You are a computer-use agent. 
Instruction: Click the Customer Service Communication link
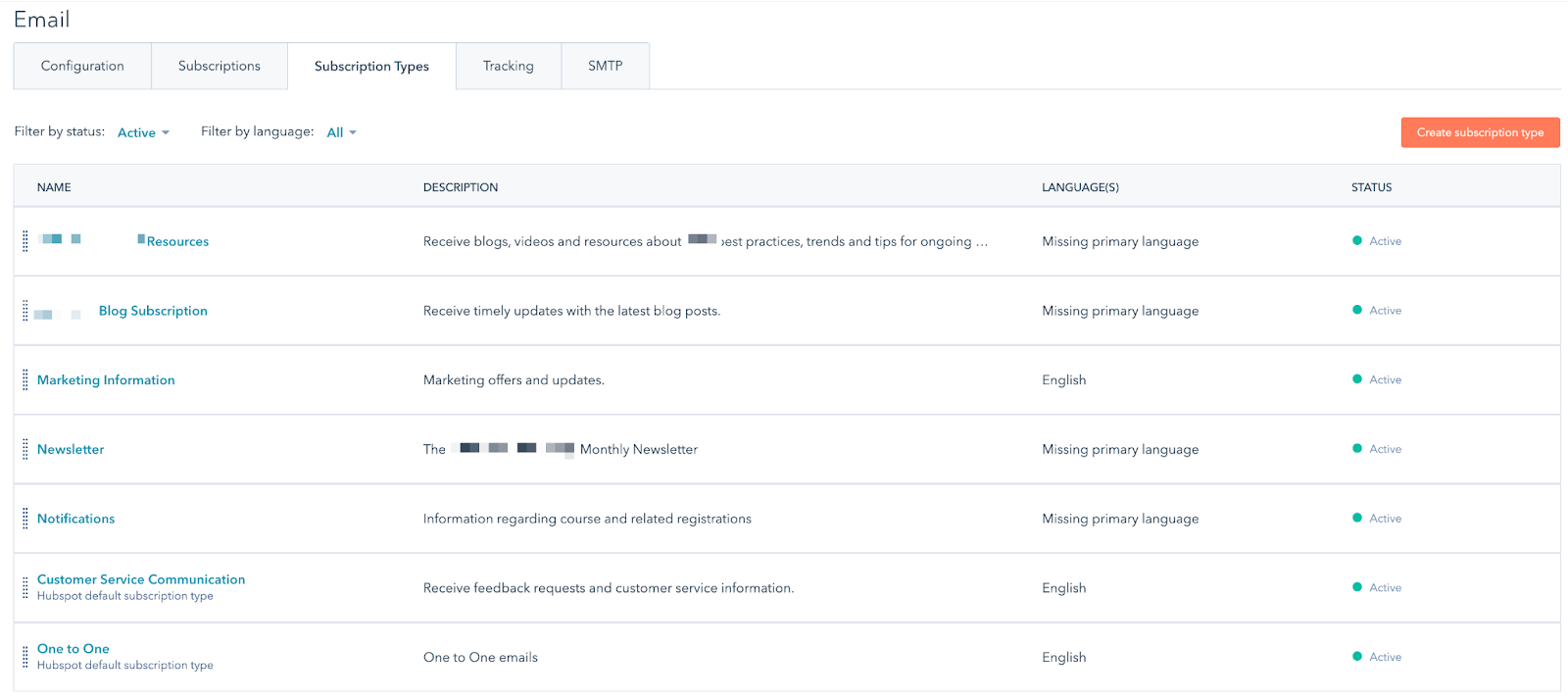pos(141,579)
